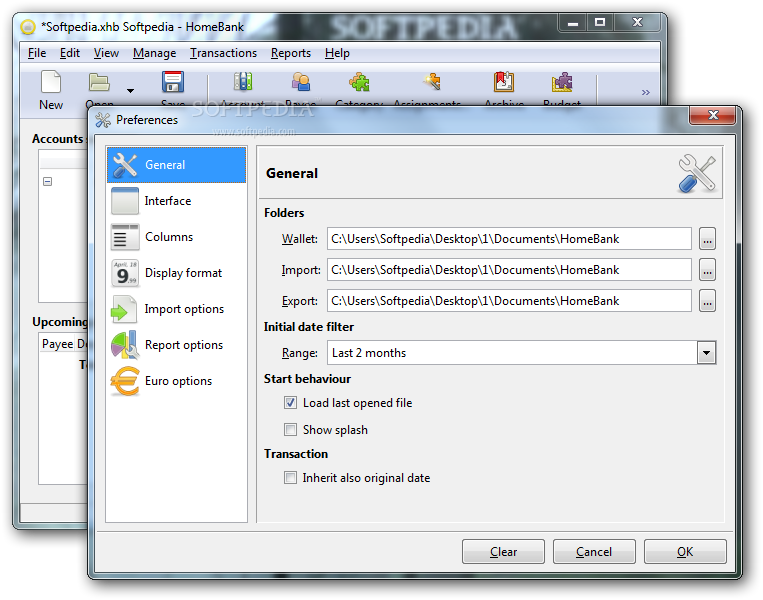Enable the Show splash checkbox

[x=290, y=429]
